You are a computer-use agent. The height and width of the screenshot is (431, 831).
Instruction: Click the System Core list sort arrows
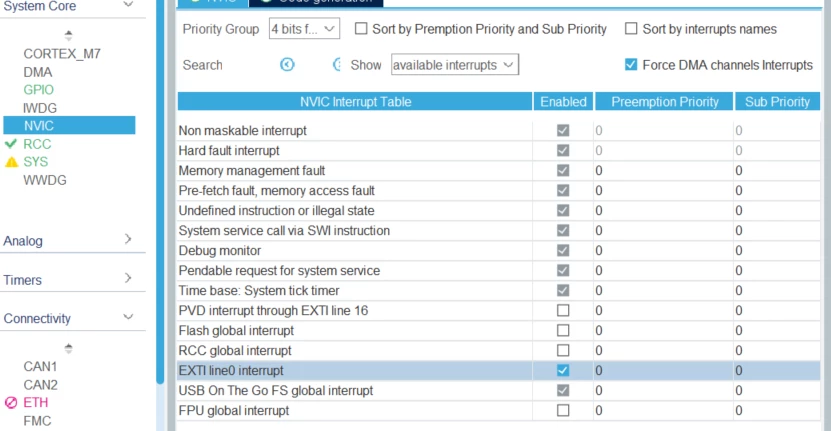pos(68,36)
